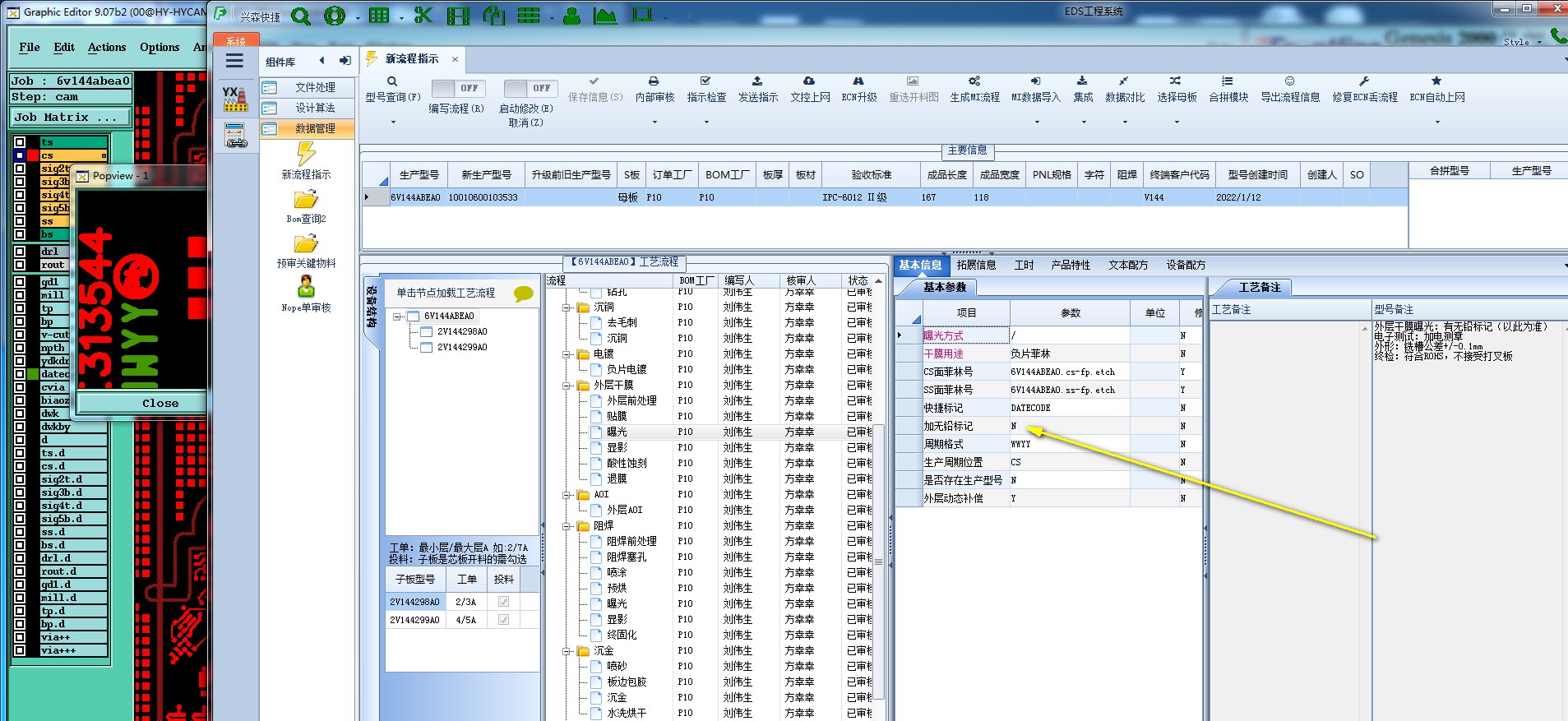Open dropdown arrow under 内部审核

click(654, 122)
